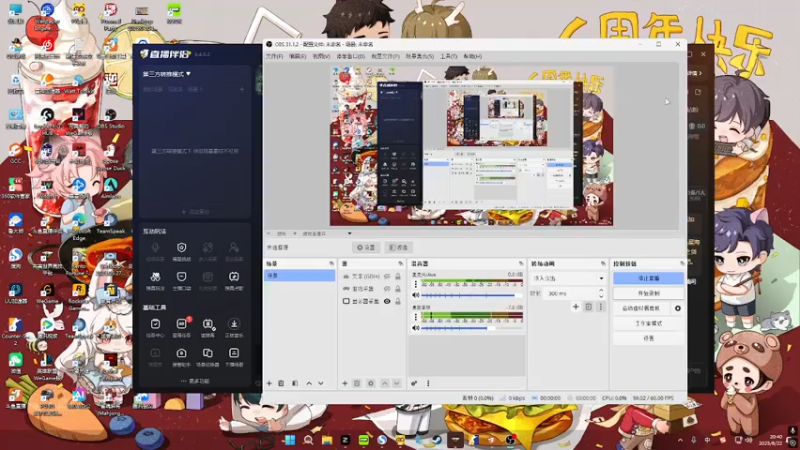800x450 pixels.
Task: Click the 300 ms duration field
Action: 570,294
